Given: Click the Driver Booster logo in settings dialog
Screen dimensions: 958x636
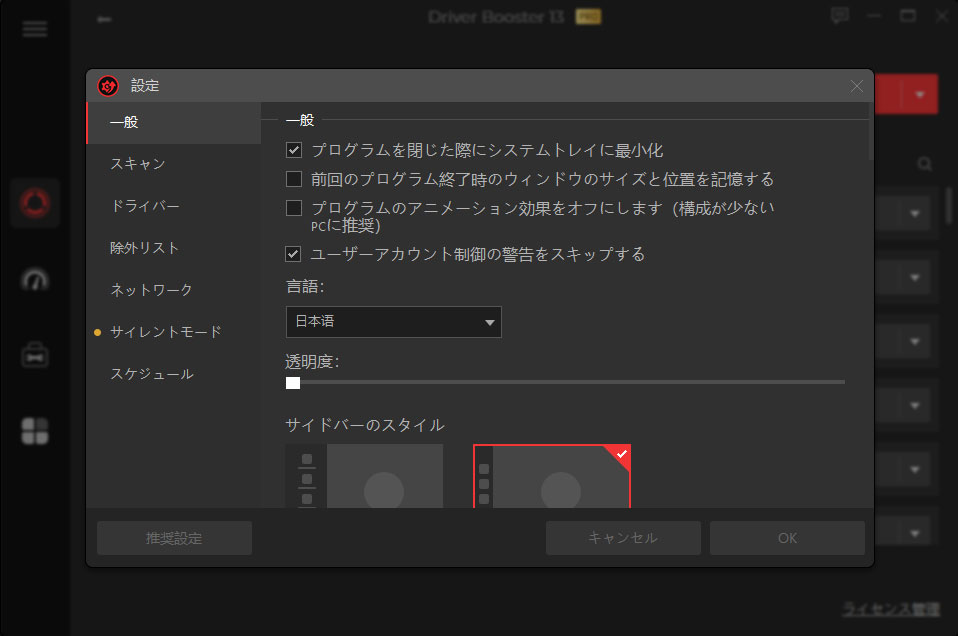Looking at the screenshot, I should pos(108,86).
